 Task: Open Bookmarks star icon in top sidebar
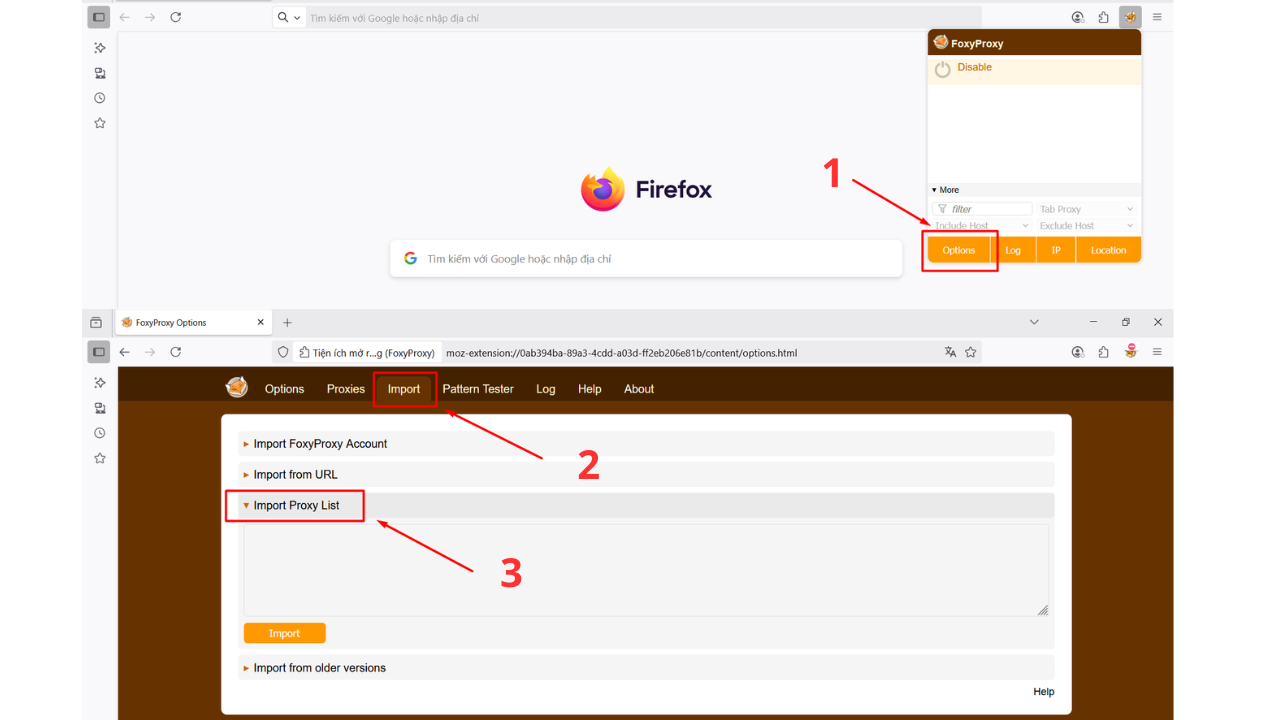click(99, 123)
